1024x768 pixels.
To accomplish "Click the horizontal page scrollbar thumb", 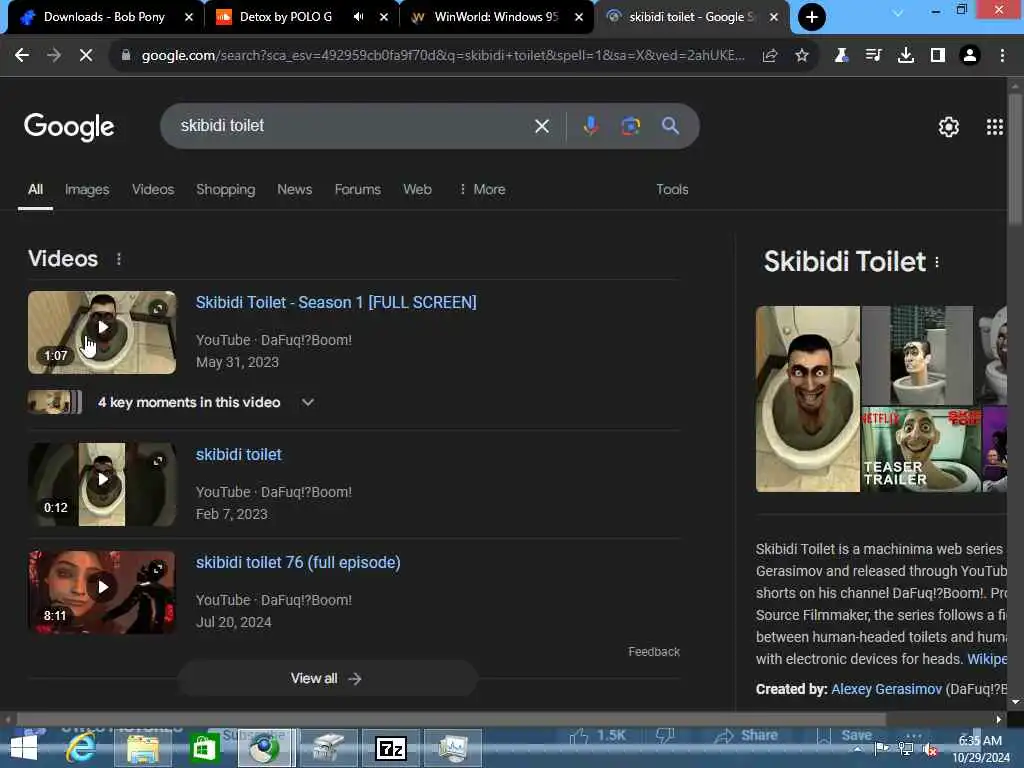I will coord(451,719).
